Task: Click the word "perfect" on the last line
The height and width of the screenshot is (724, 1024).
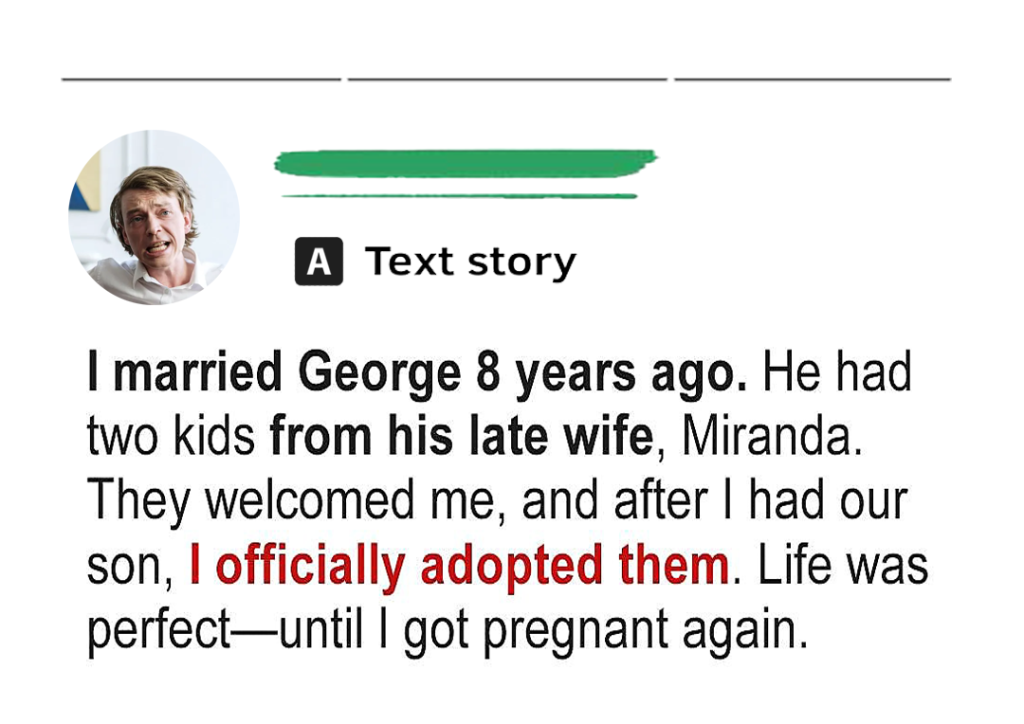Action: [x=159, y=631]
